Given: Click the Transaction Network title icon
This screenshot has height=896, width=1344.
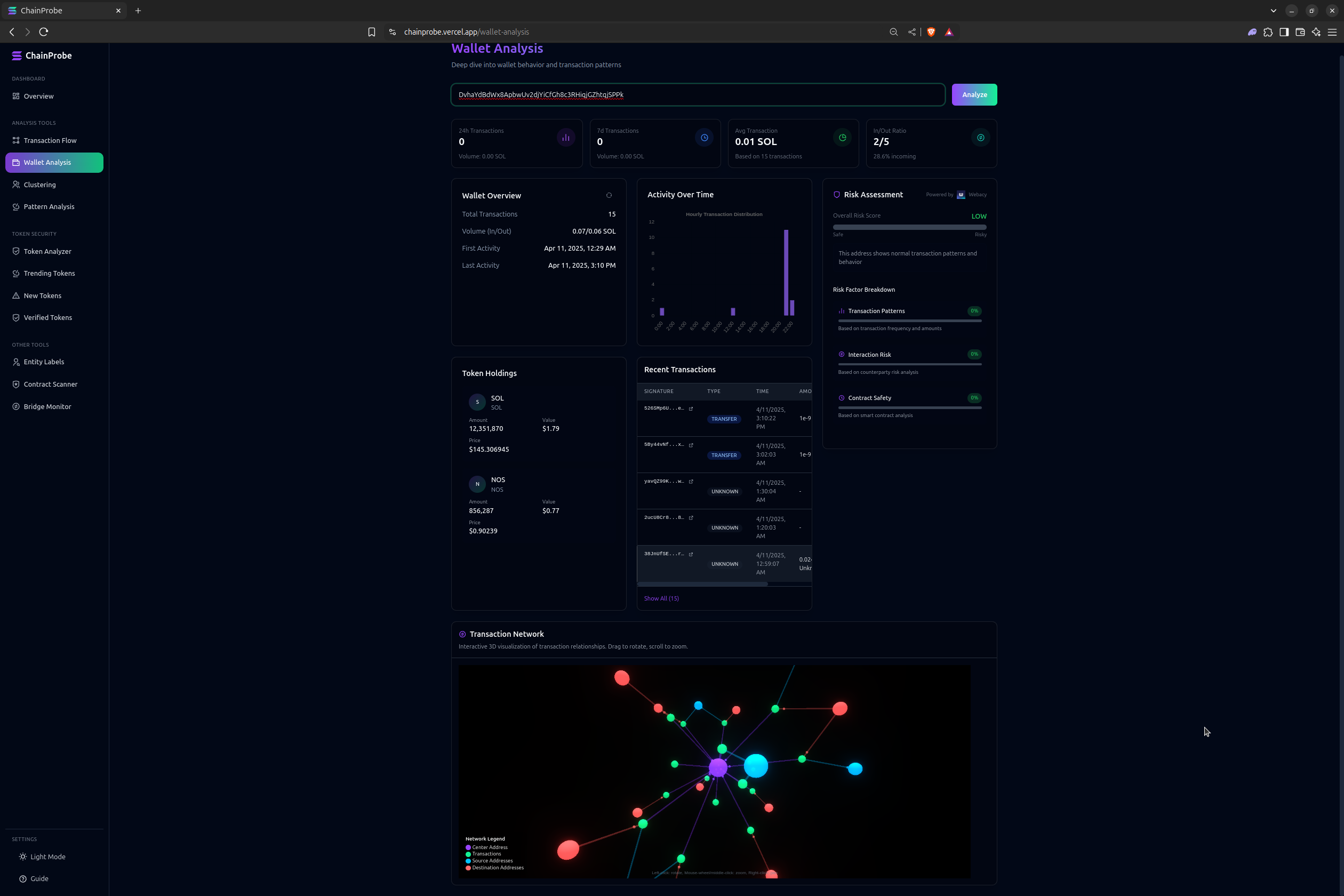Looking at the screenshot, I should tap(462, 634).
